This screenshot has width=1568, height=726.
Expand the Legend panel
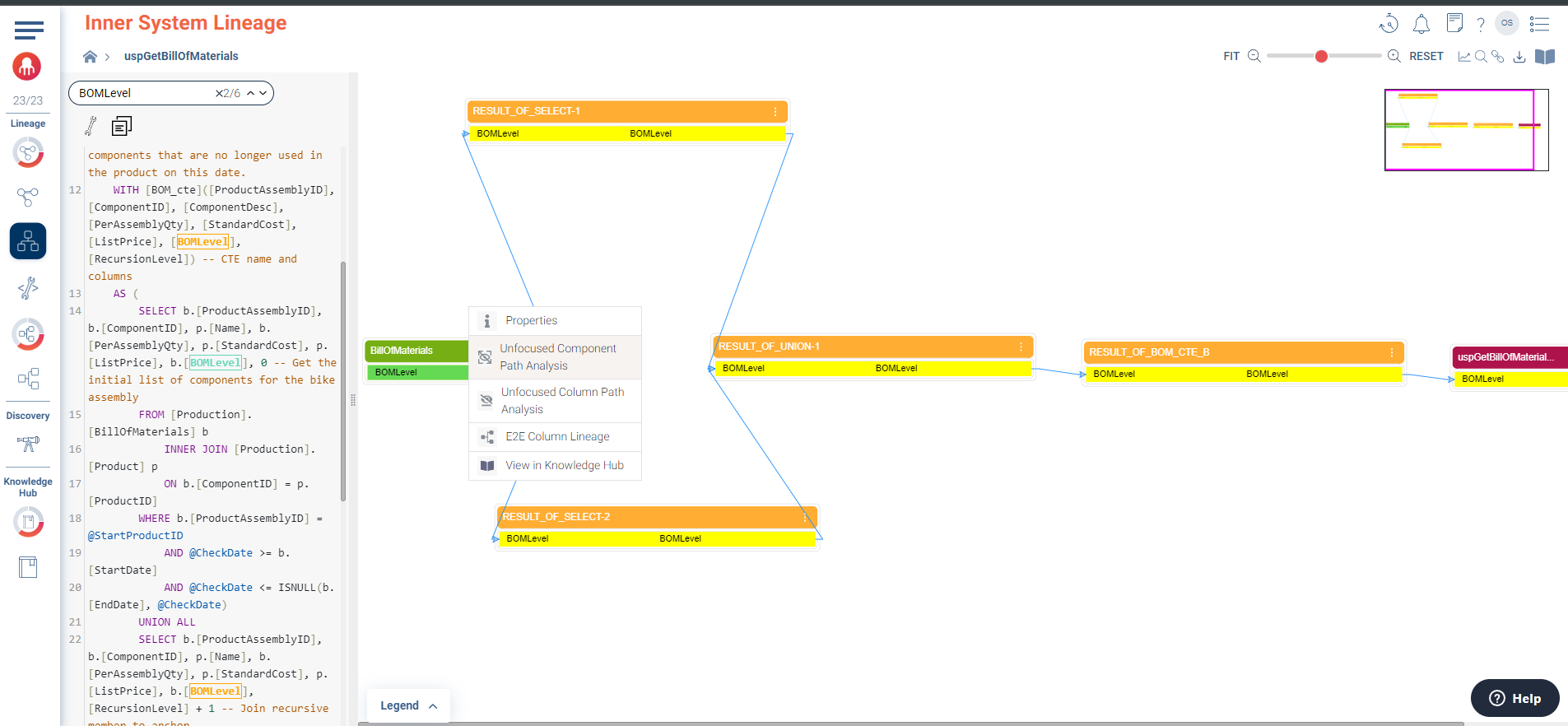click(x=408, y=705)
